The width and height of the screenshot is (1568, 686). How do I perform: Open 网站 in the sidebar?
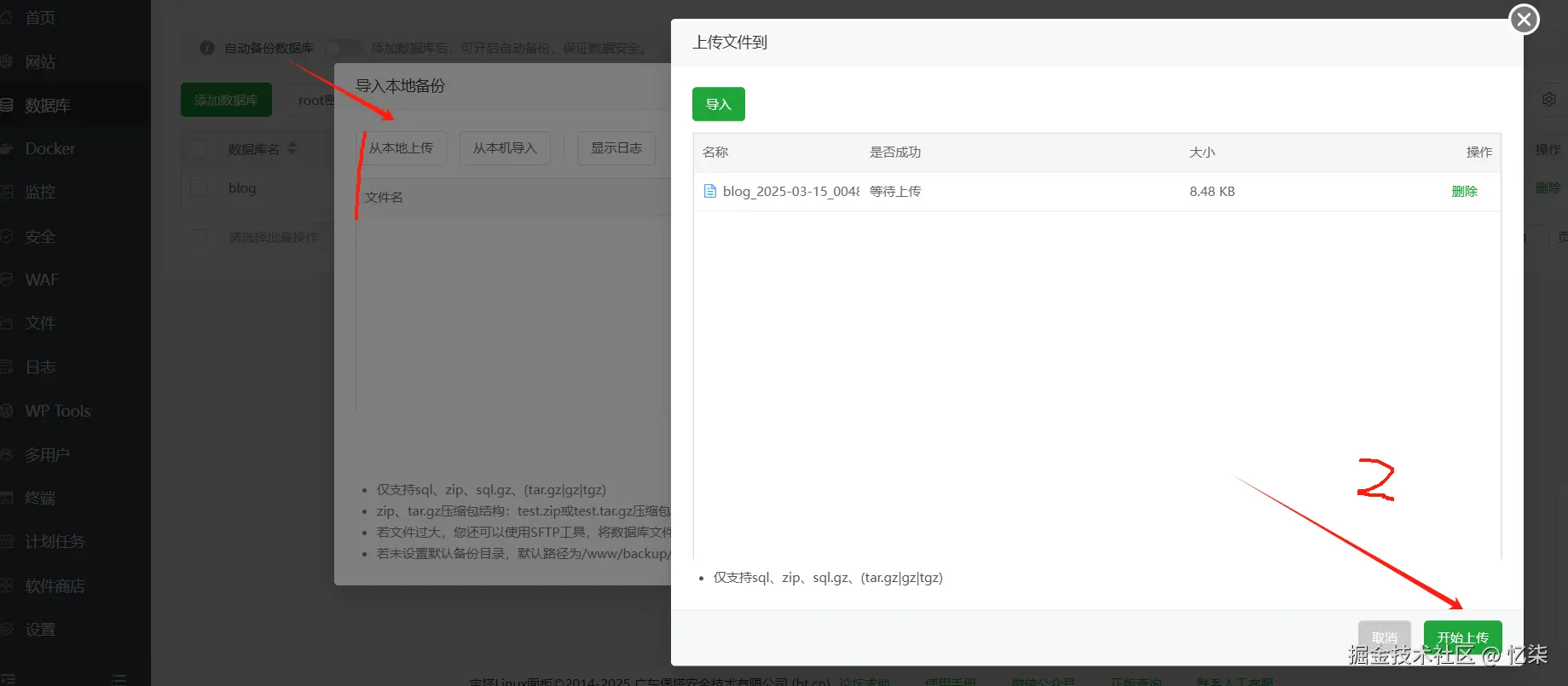[x=40, y=61]
